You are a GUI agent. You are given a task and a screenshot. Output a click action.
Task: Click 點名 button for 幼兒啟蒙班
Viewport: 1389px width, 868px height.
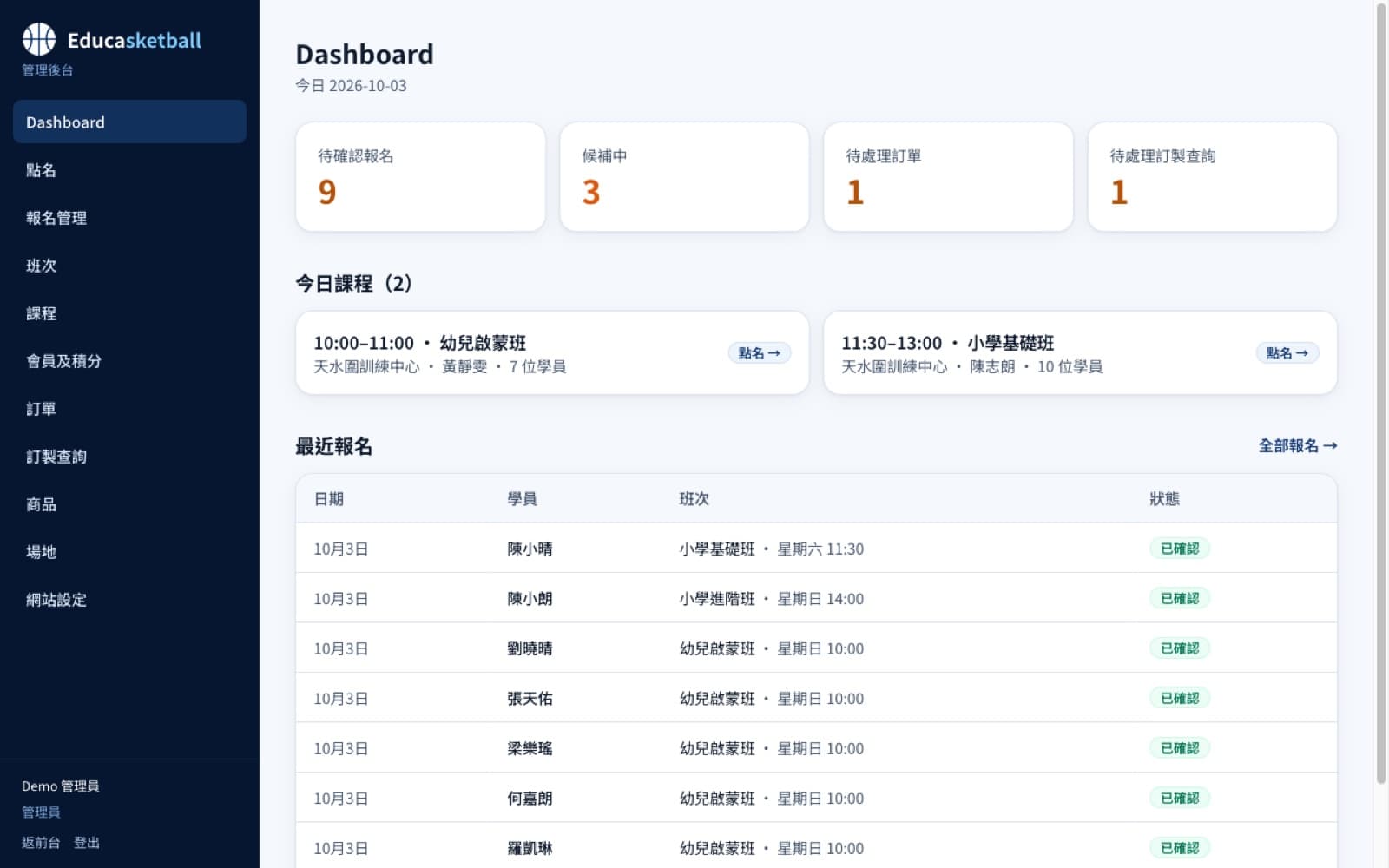759,353
